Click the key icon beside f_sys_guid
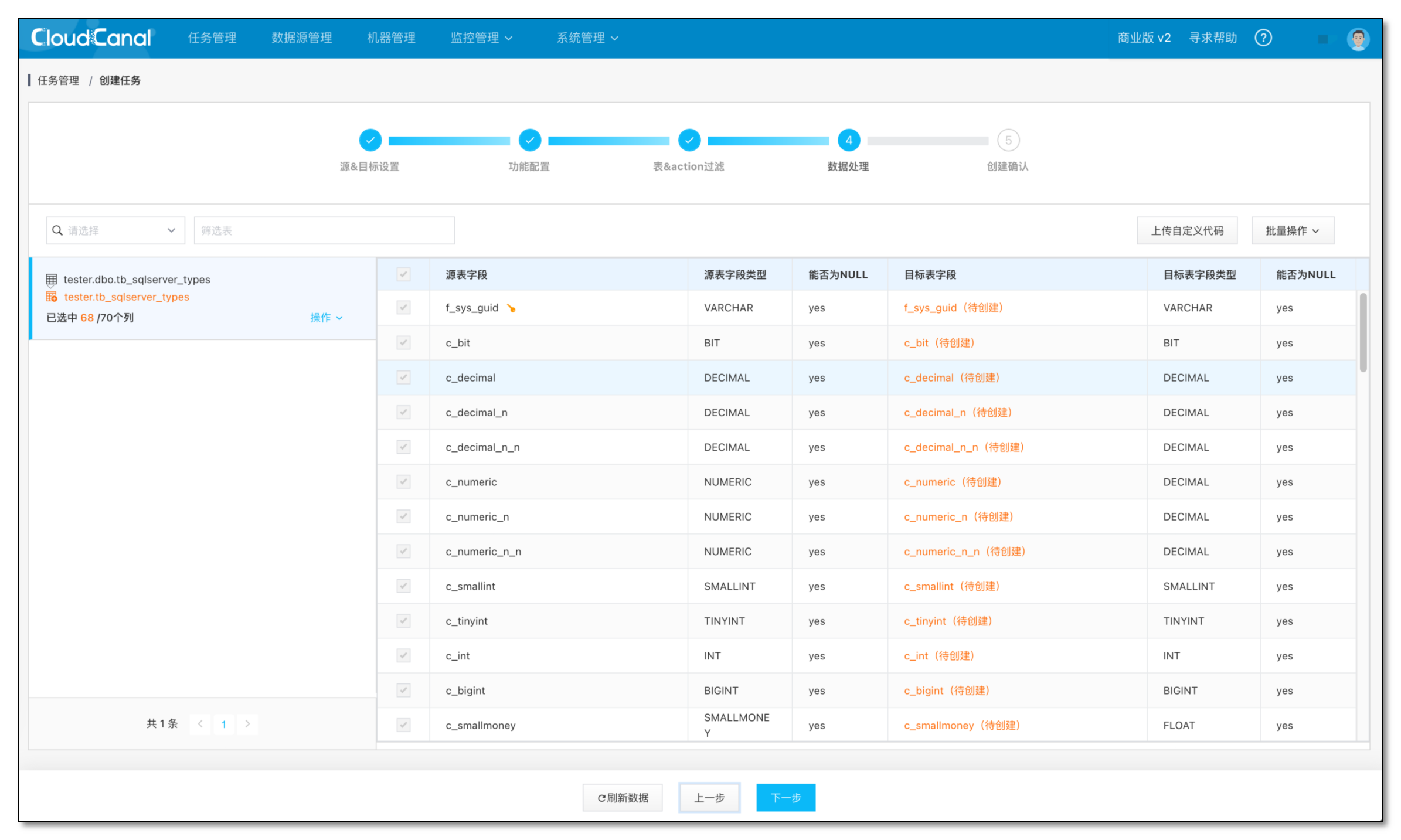Image resolution: width=1401 pixels, height=840 pixels. (511, 308)
